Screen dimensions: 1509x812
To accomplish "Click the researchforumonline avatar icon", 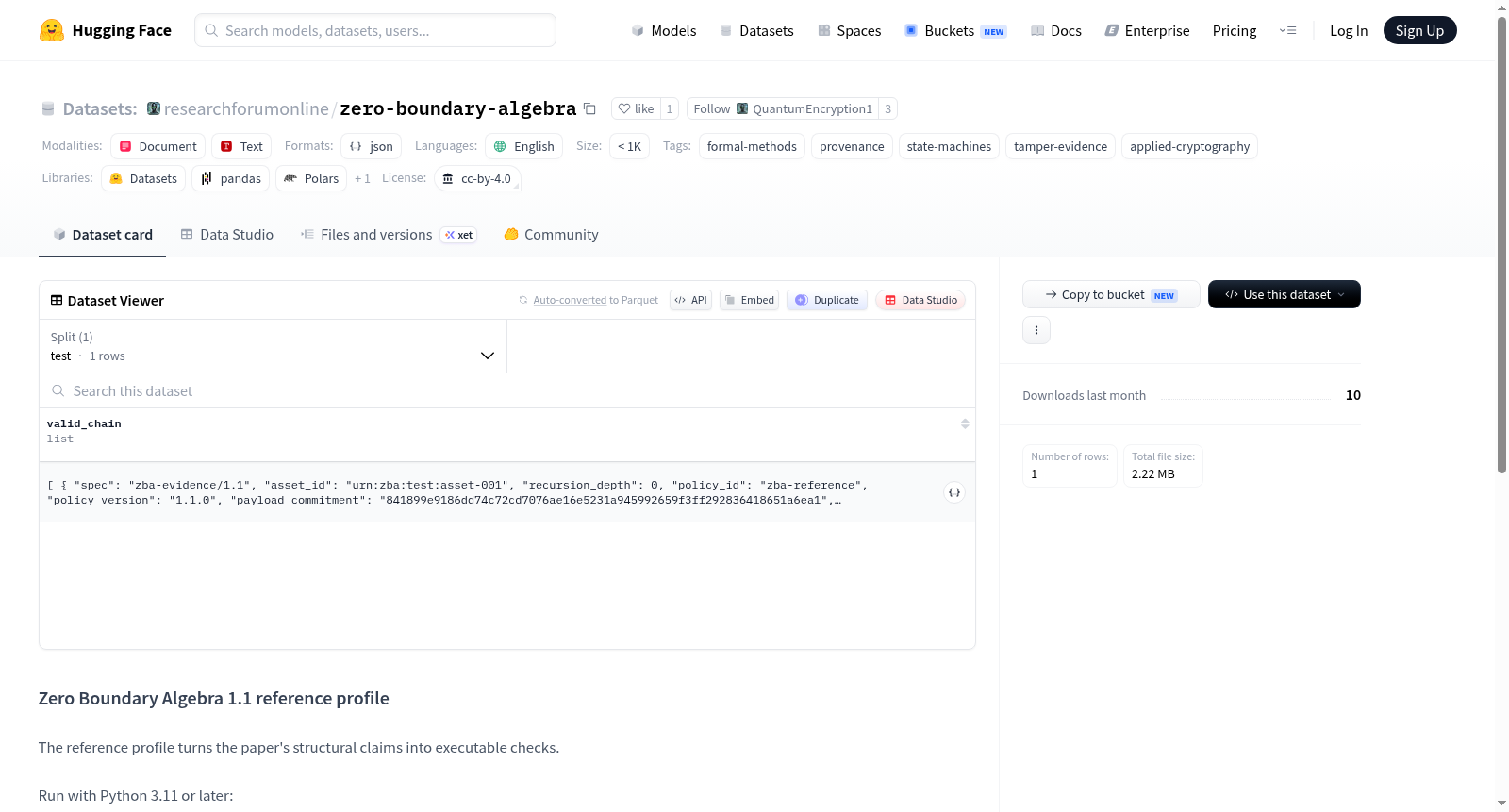I will pyautogui.click(x=154, y=108).
